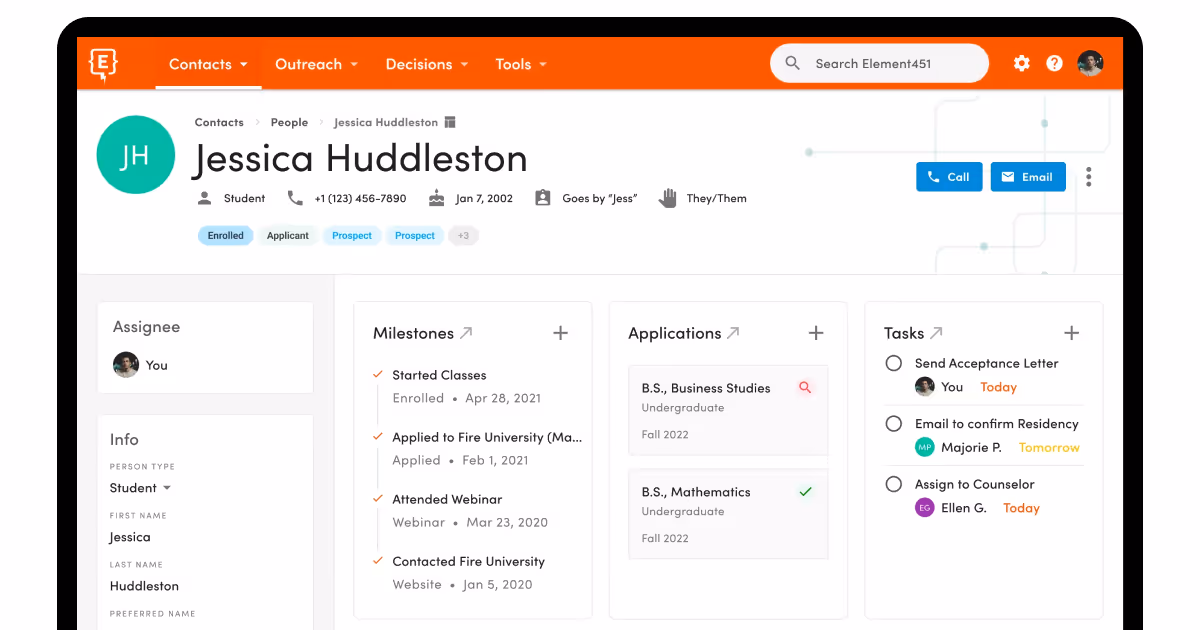Click the birthday cake icon
This screenshot has height=630, width=1200.
tap(436, 198)
